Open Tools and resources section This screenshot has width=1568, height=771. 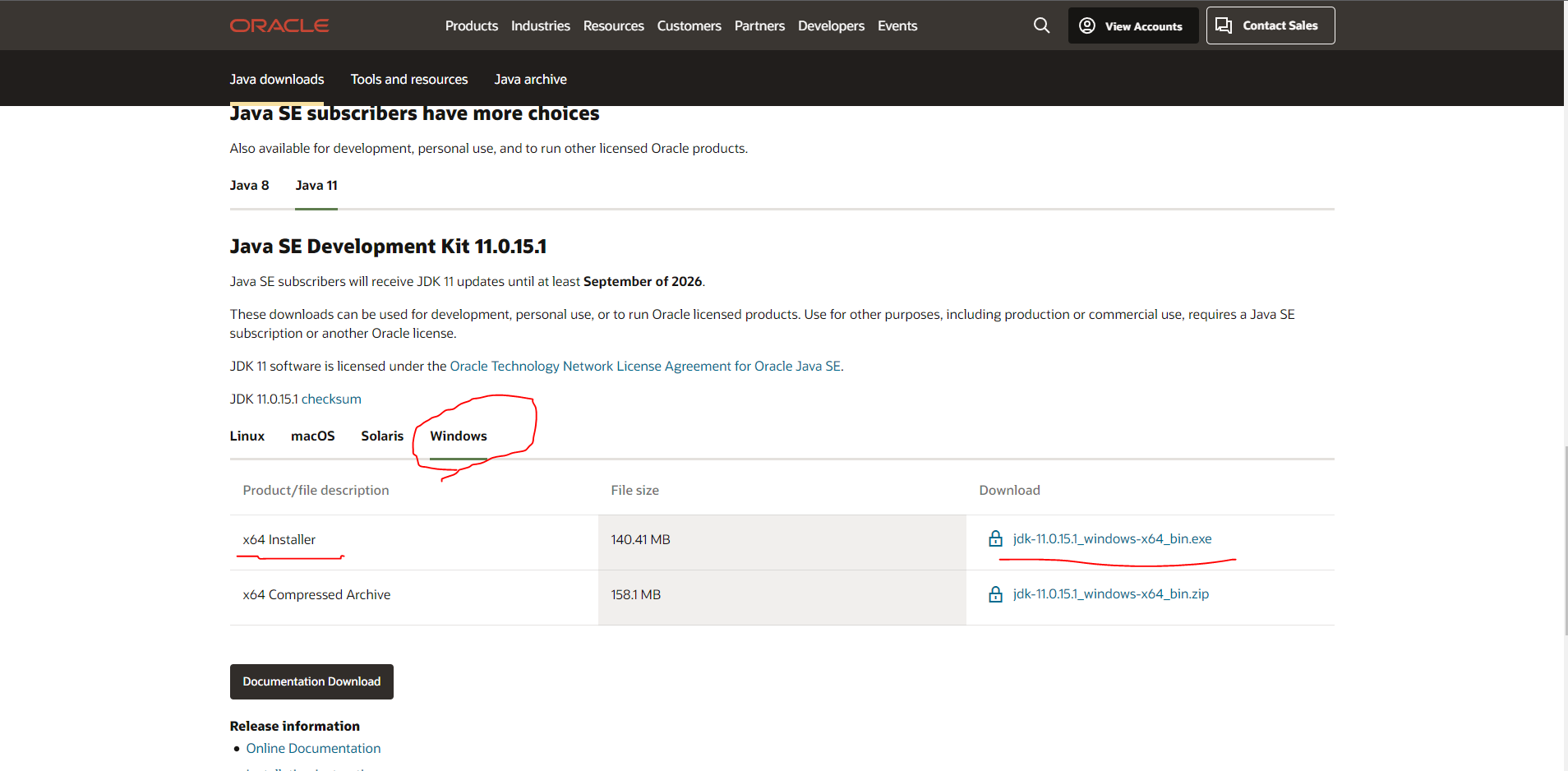(409, 79)
